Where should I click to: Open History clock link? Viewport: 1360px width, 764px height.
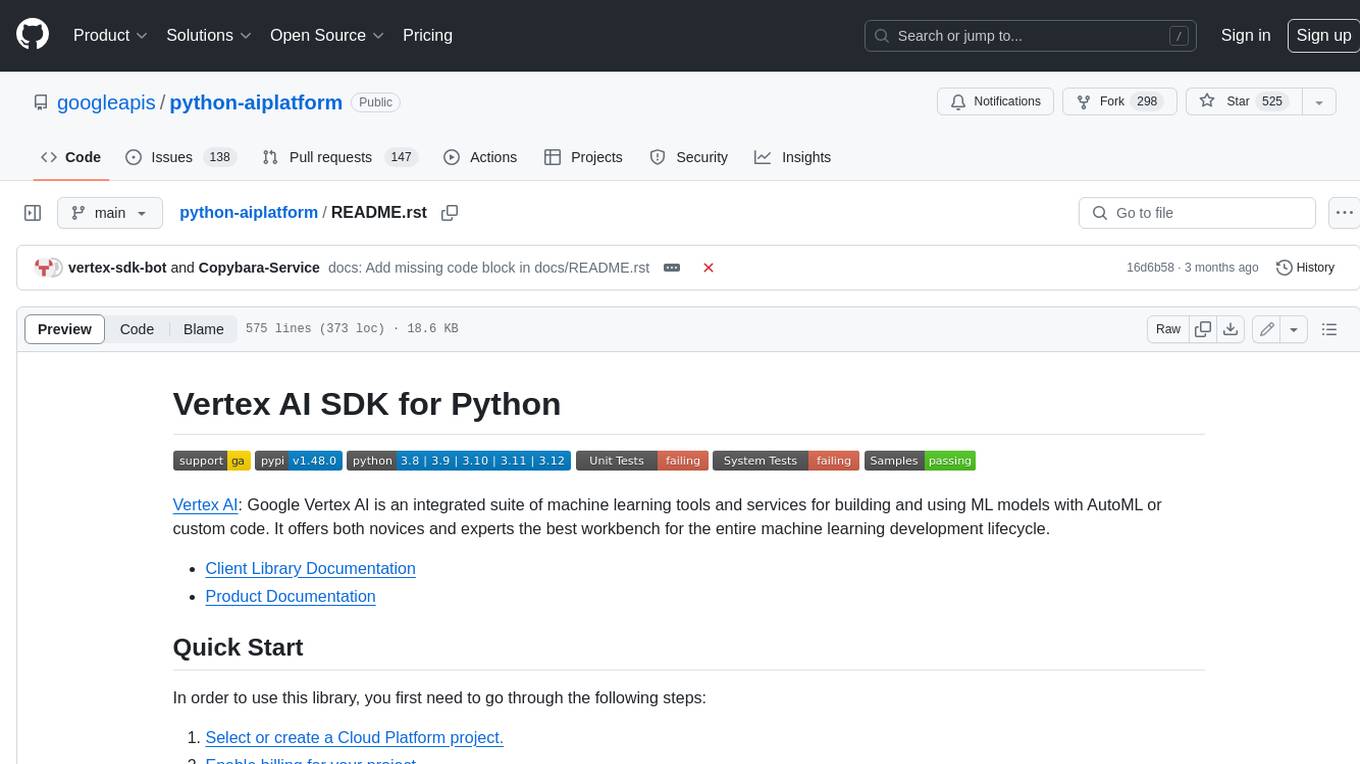coord(1305,268)
